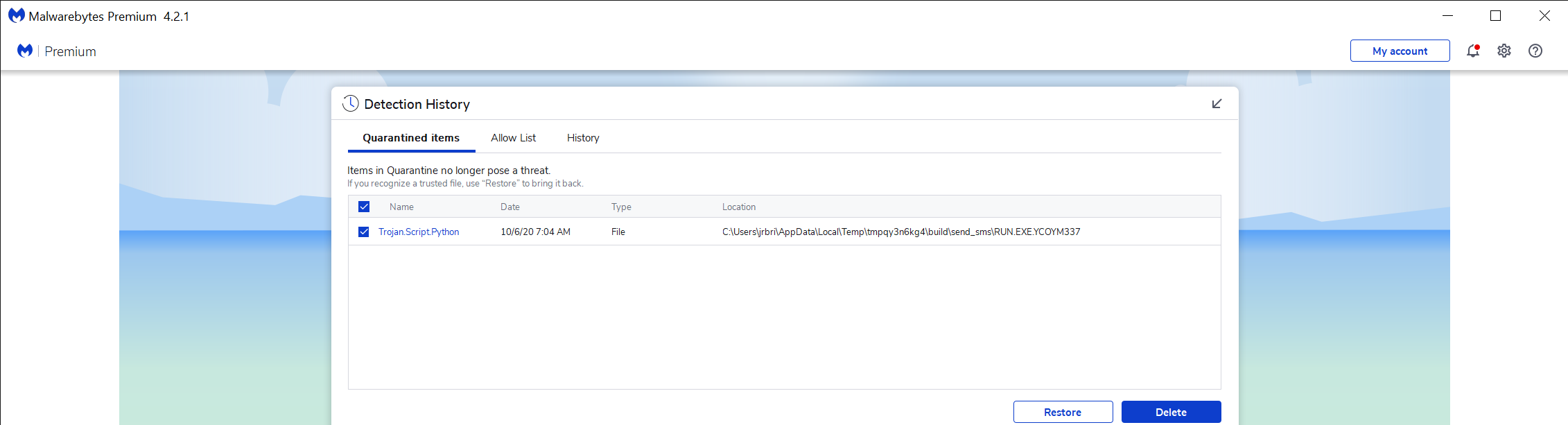This screenshot has height=425, width=1568.
Task: Click the Malwarebytes title bar logo
Action: click(17, 15)
